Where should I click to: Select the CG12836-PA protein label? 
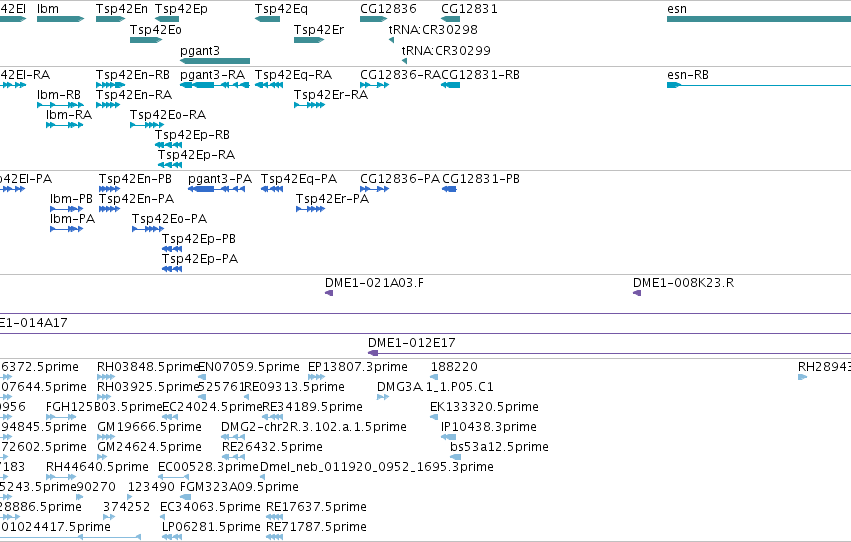tap(400, 178)
